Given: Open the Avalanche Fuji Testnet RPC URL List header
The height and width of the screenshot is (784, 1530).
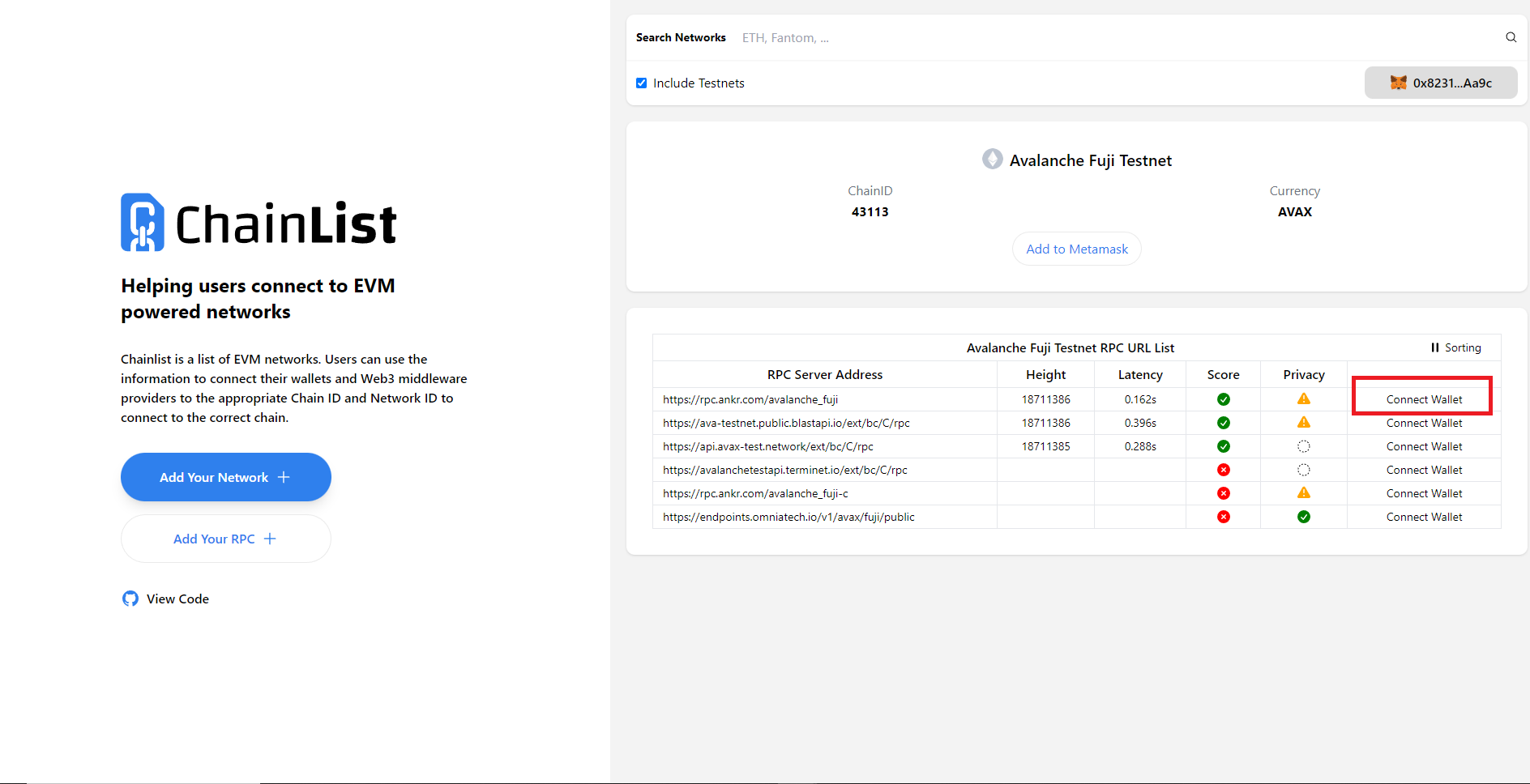Looking at the screenshot, I should 1071,347.
